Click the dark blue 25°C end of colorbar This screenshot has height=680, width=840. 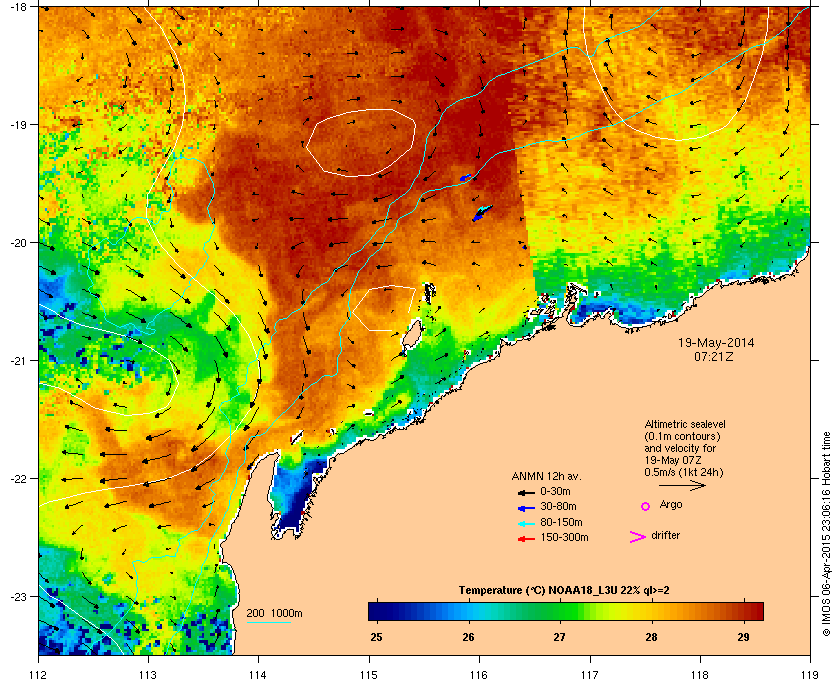coord(375,611)
